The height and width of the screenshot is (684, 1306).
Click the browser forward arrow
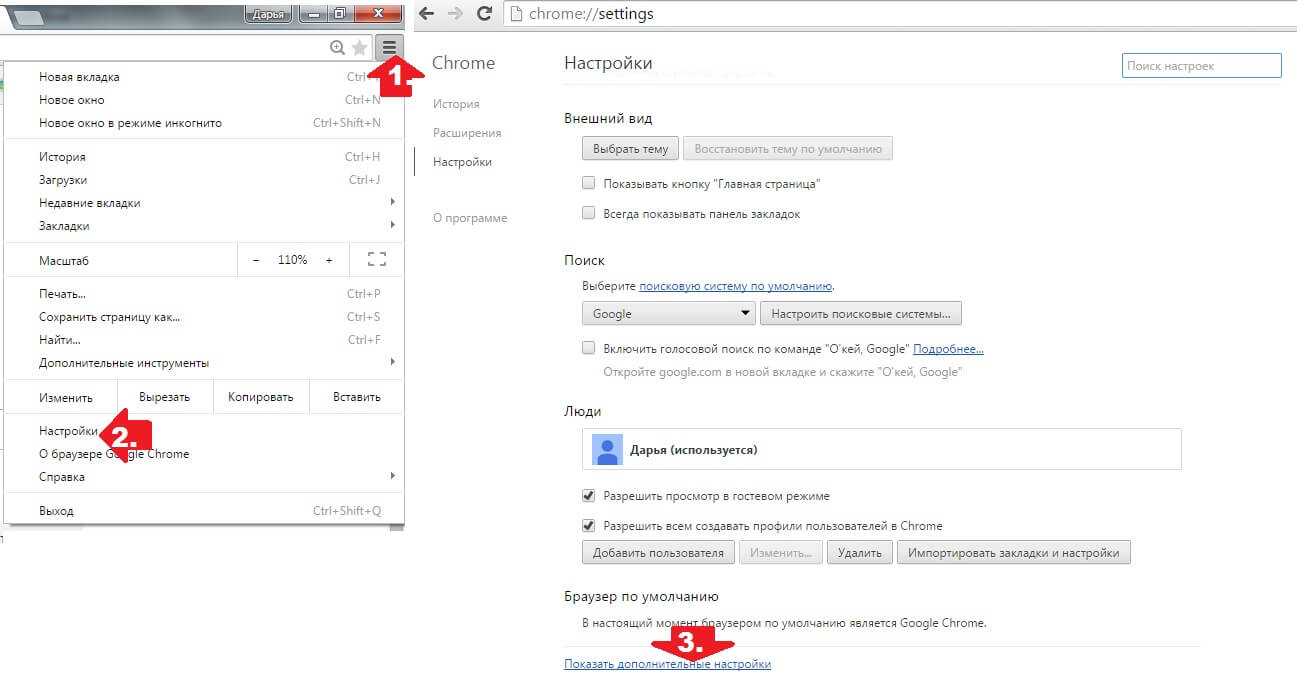click(x=455, y=14)
